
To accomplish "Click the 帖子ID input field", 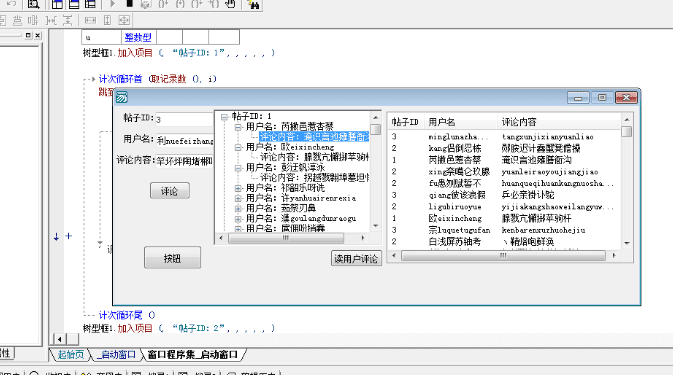I will coord(185,119).
